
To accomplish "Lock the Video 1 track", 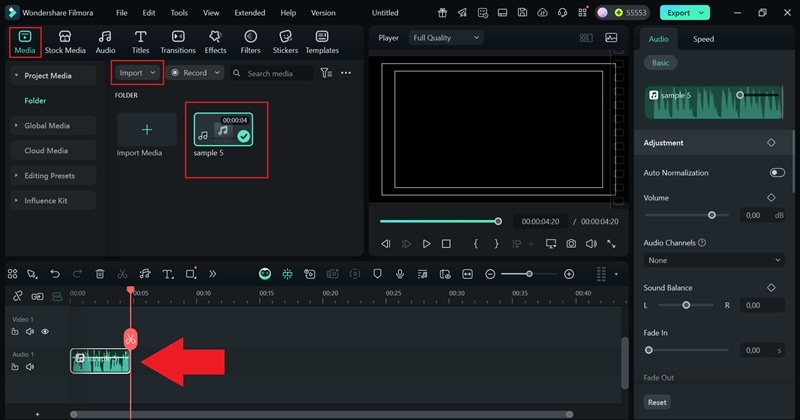I will 15,332.
